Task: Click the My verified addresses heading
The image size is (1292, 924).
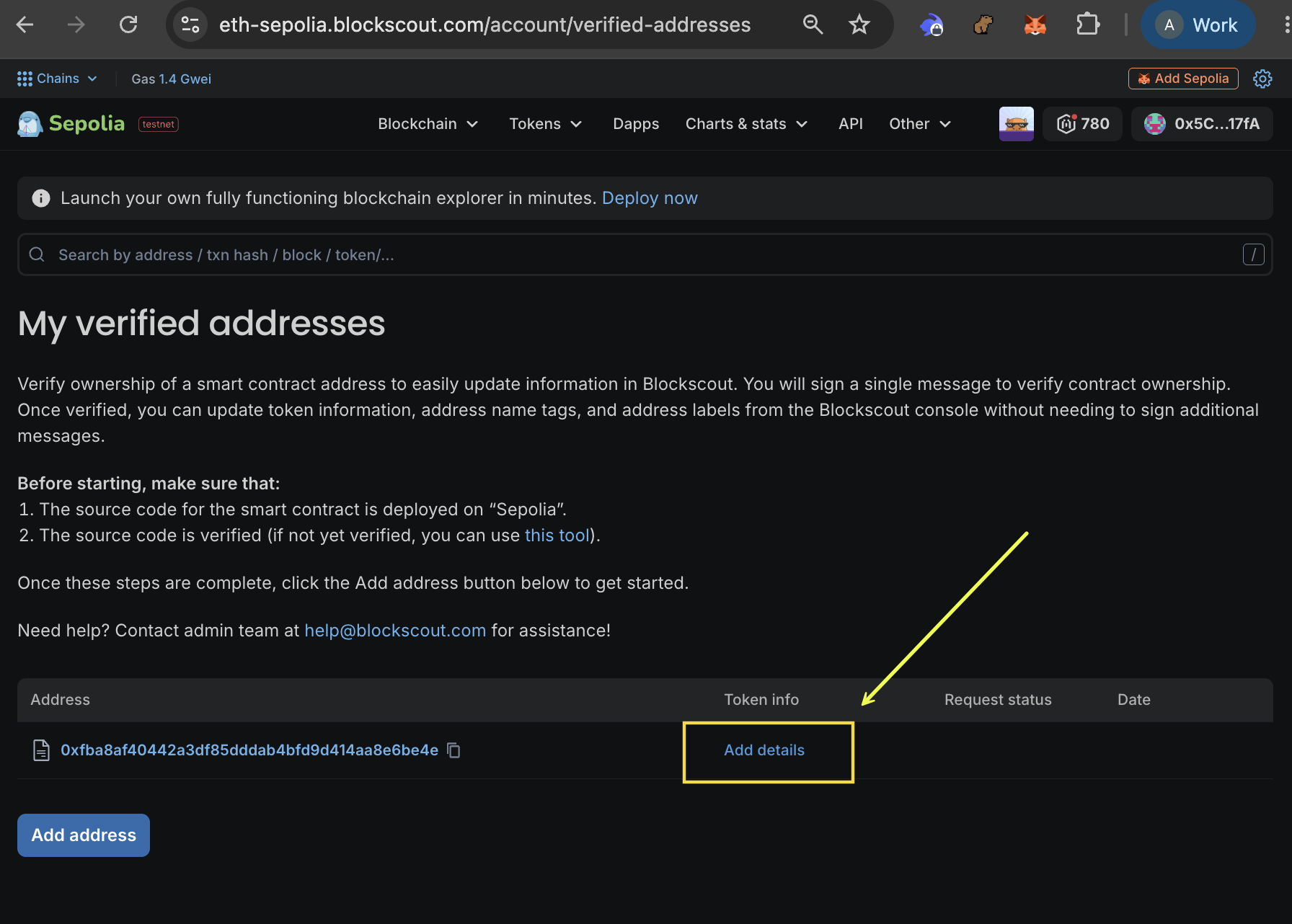Action: (x=202, y=324)
